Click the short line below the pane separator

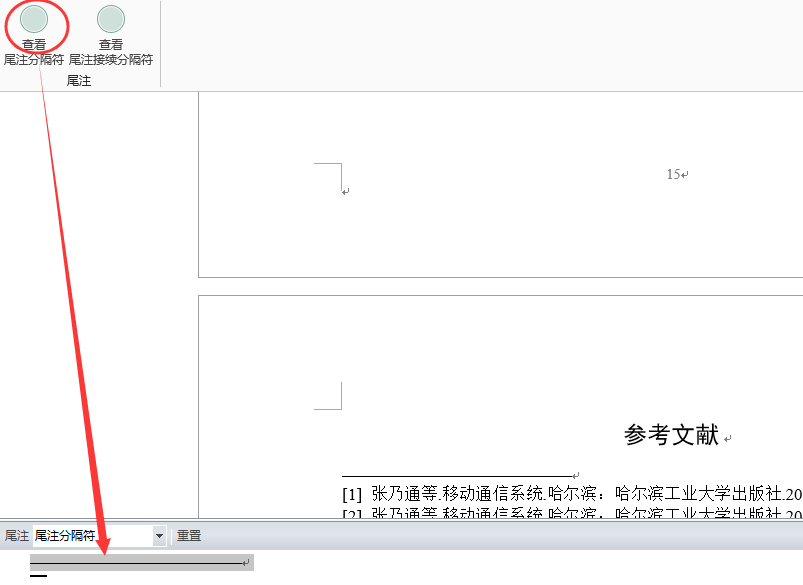point(38,577)
